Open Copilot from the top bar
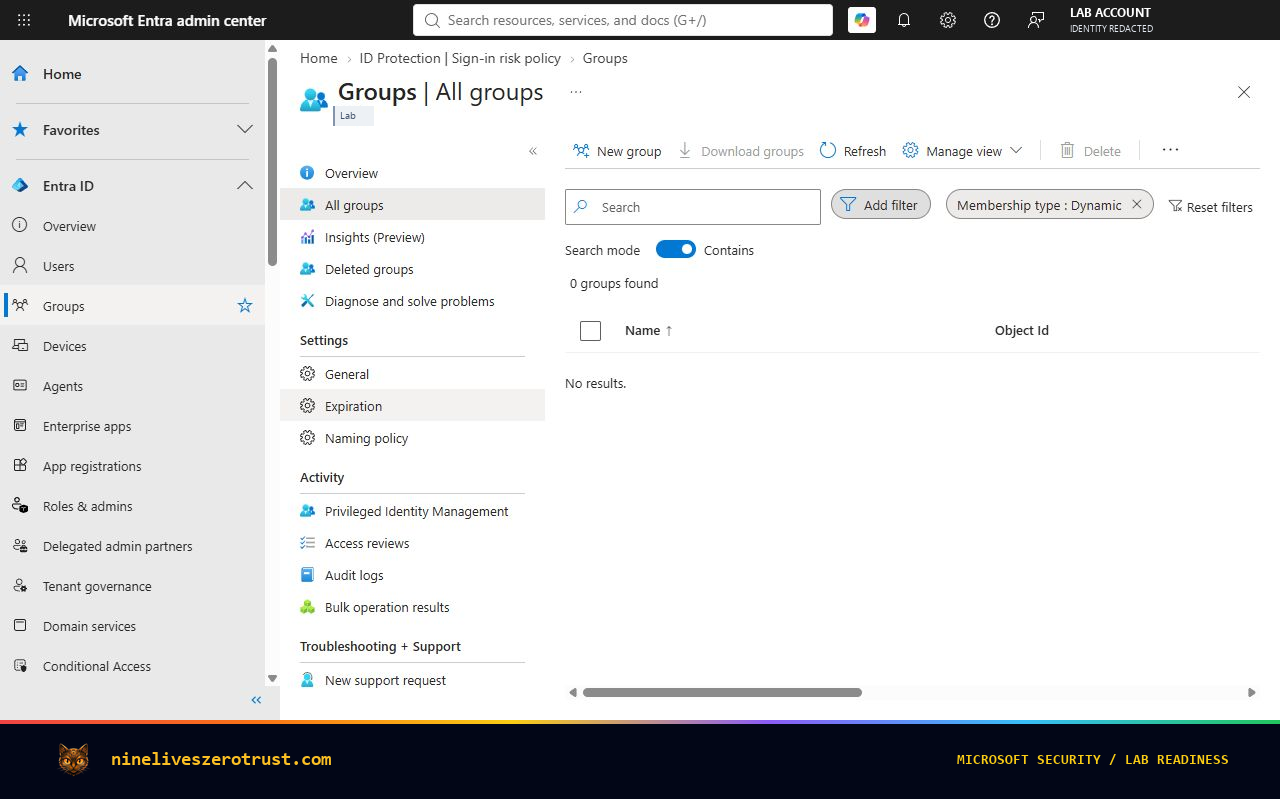The width and height of the screenshot is (1280, 799). 862,20
